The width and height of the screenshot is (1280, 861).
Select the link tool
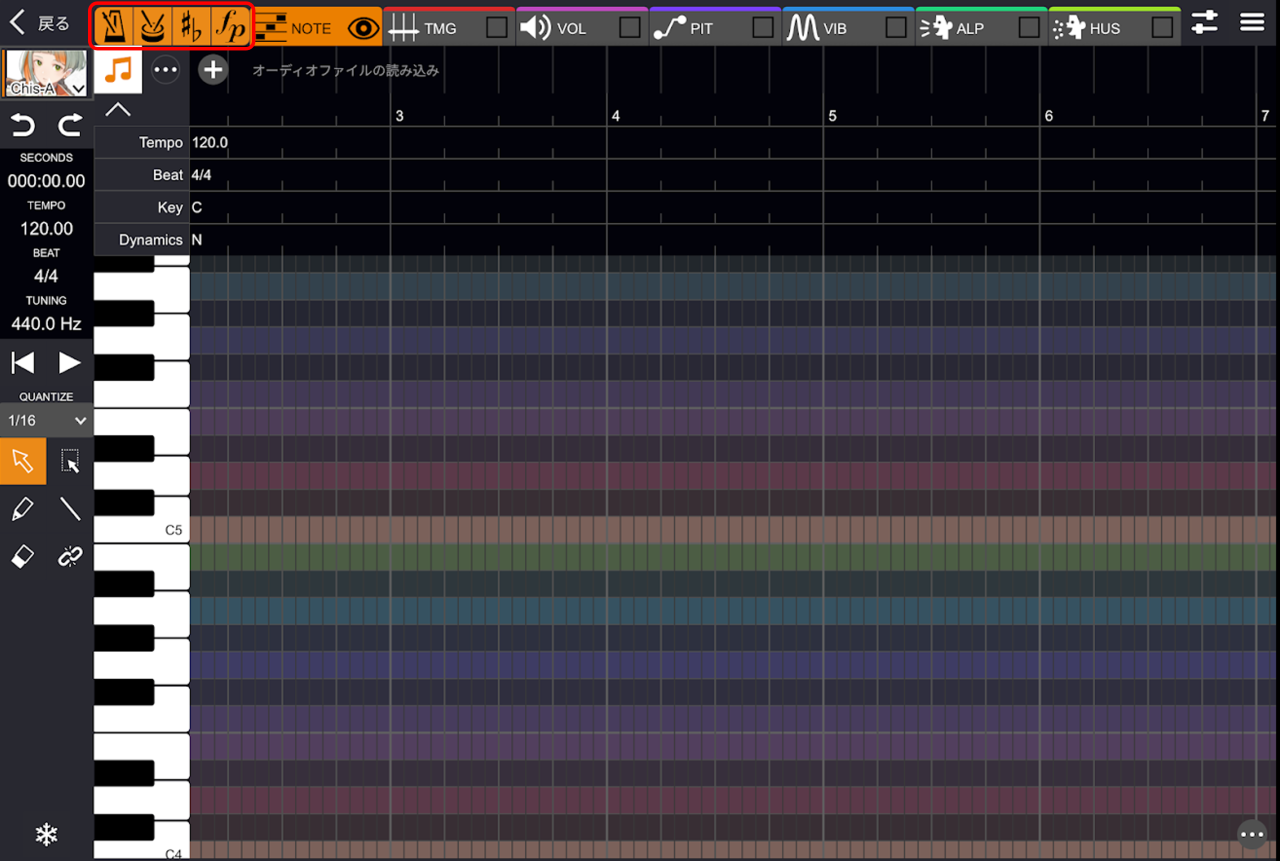pos(70,557)
